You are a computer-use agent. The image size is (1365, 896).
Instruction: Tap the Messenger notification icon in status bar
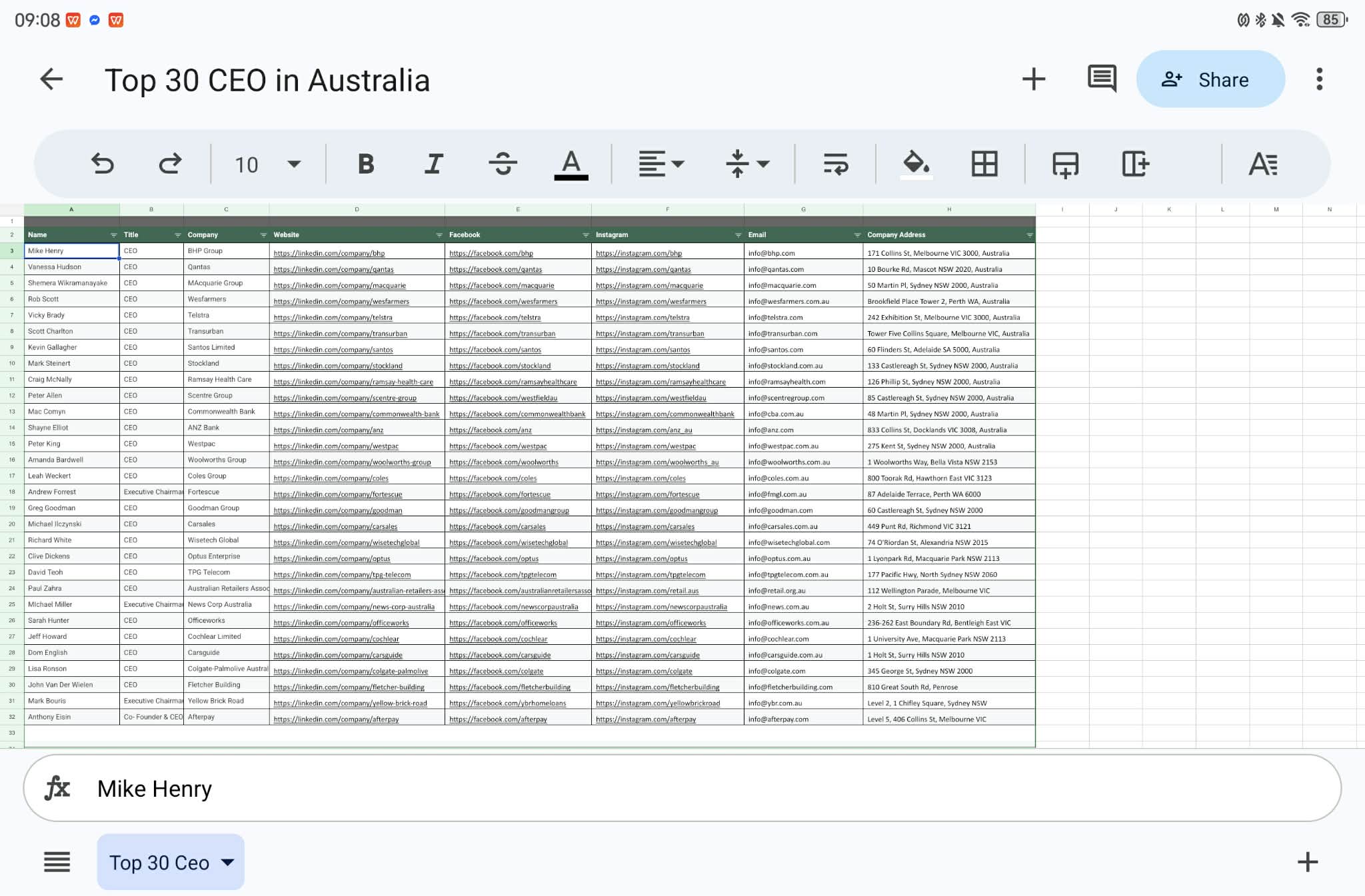pyautogui.click(x=95, y=20)
